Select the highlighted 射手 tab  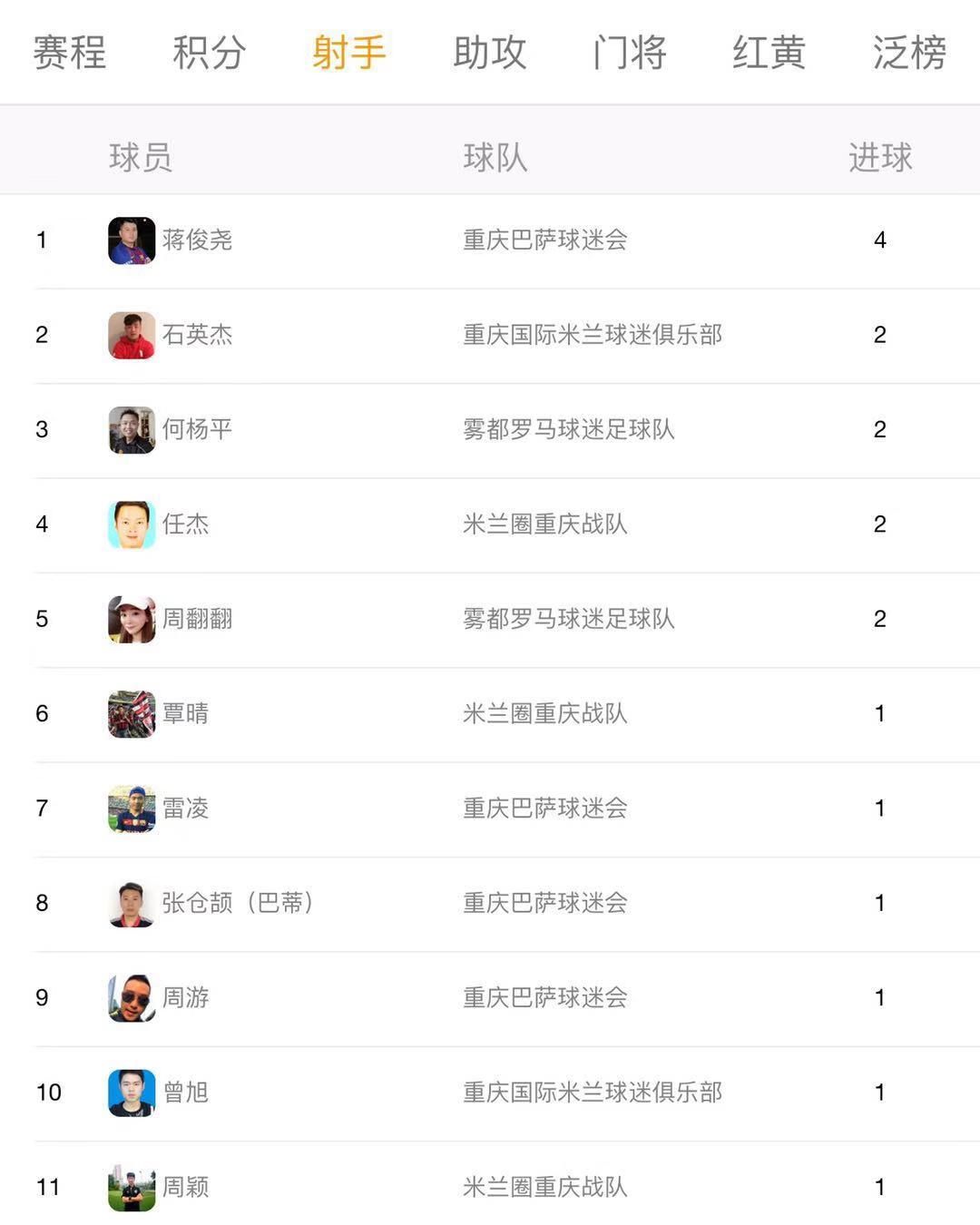click(x=349, y=53)
